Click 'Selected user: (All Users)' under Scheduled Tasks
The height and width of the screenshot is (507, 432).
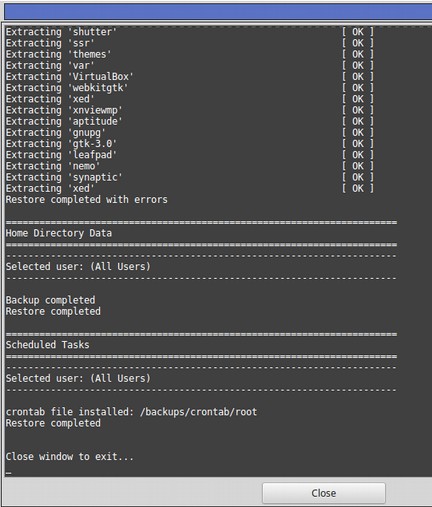point(78,378)
